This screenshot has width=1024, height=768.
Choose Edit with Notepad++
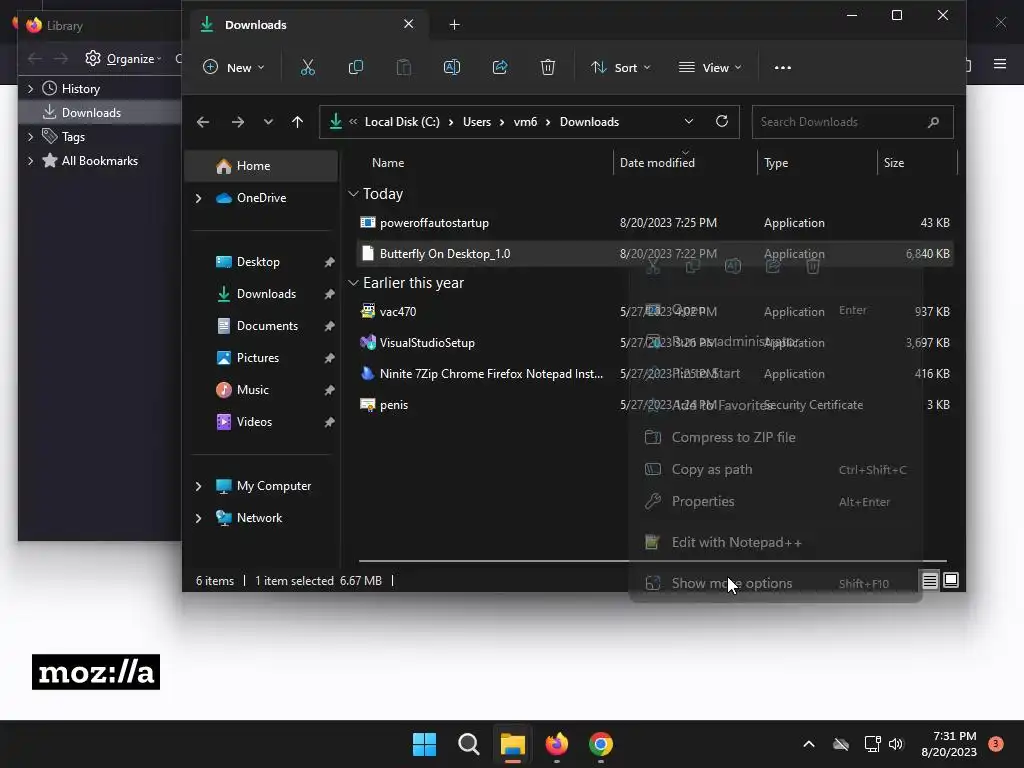tap(775, 542)
